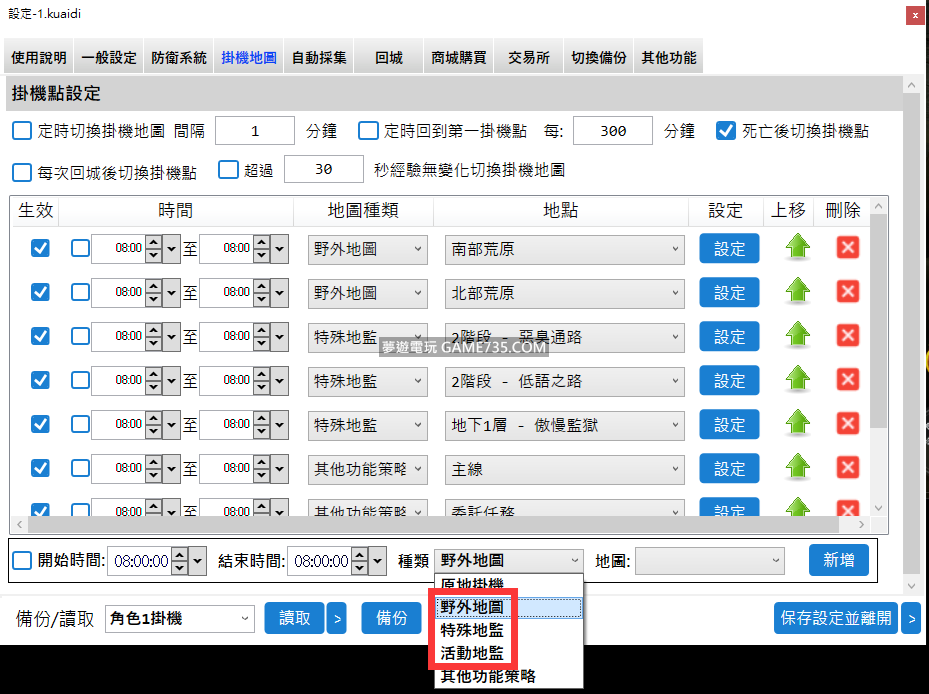Move the 南部荒原 row up with green arrow

click(797, 248)
